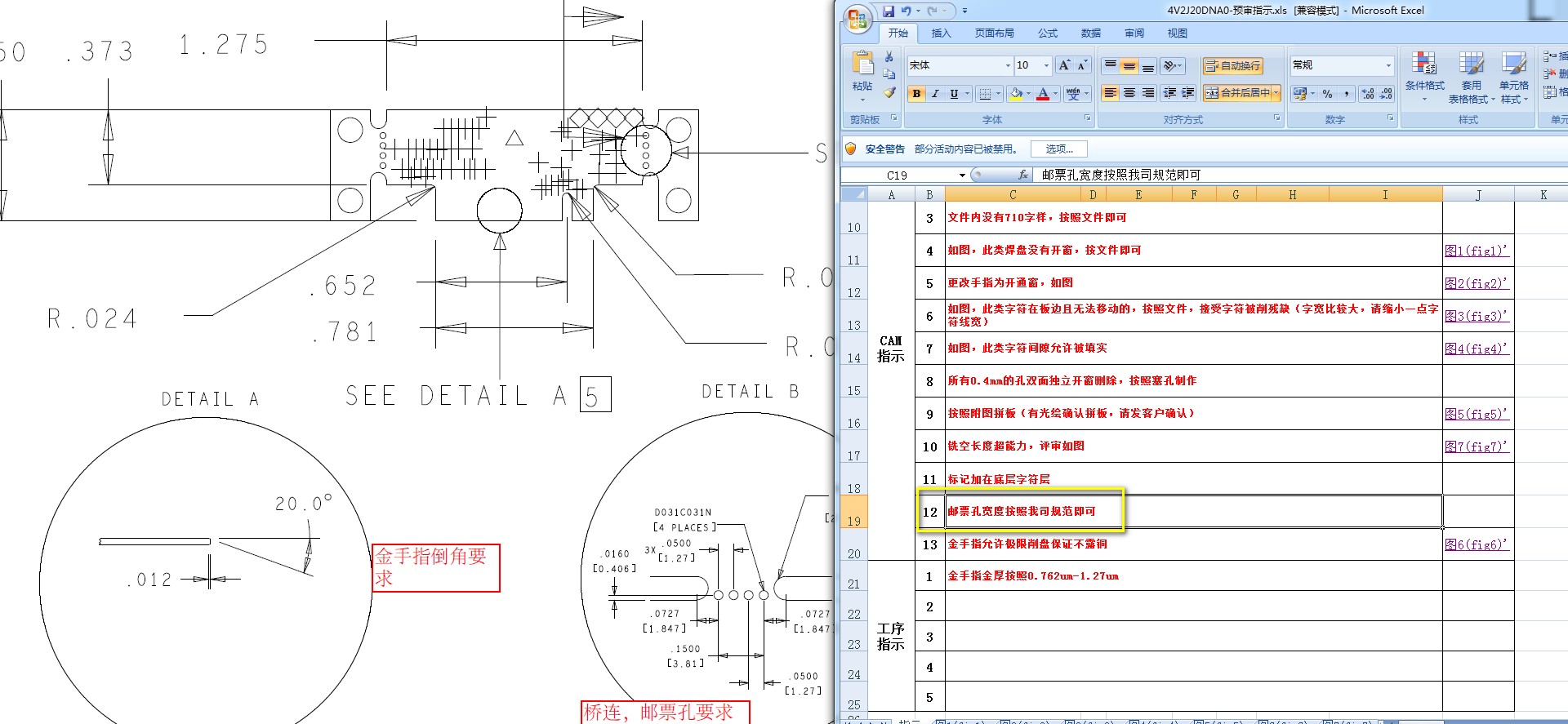The height and width of the screenshot is (724, 1568).
Task: Expand the 宋体 font name dropdown
Action: tap(1008, 65)
